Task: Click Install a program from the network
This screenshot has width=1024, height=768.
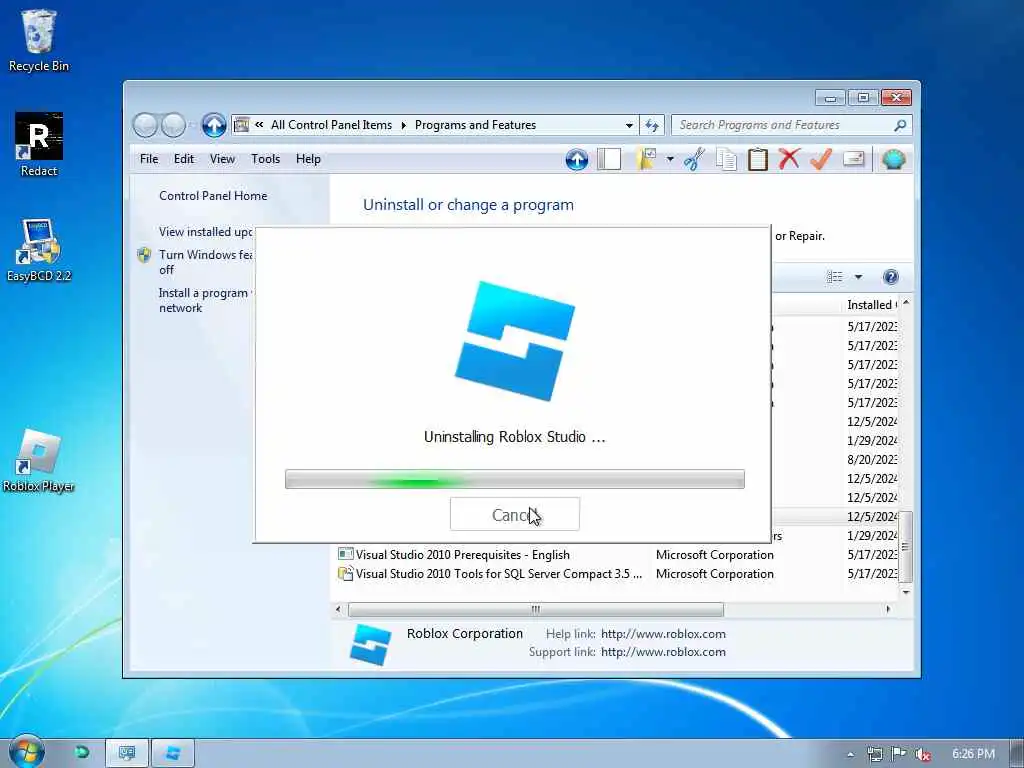Action: pos(203,300)
